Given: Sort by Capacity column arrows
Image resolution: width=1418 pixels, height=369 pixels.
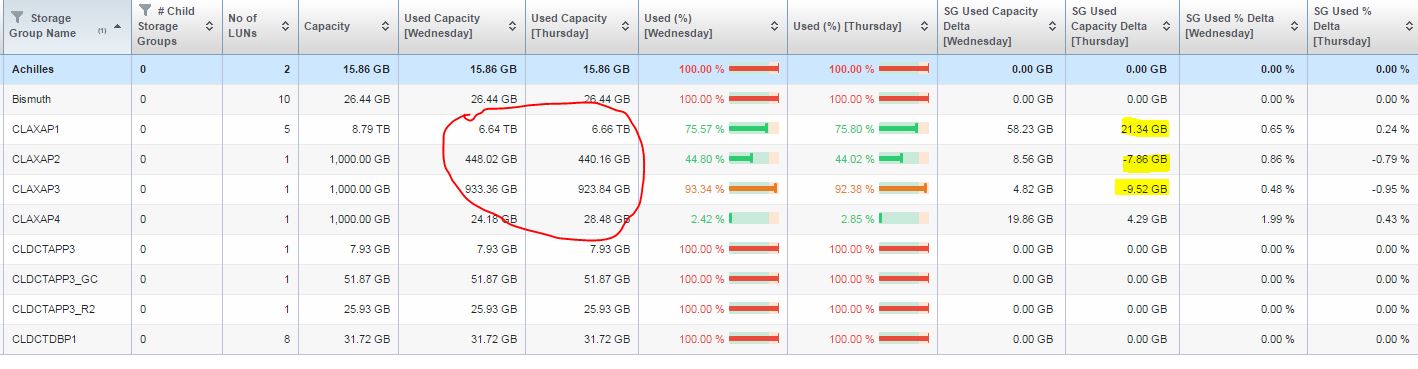Looking at the screenshot, I should (x=387, y=26).
